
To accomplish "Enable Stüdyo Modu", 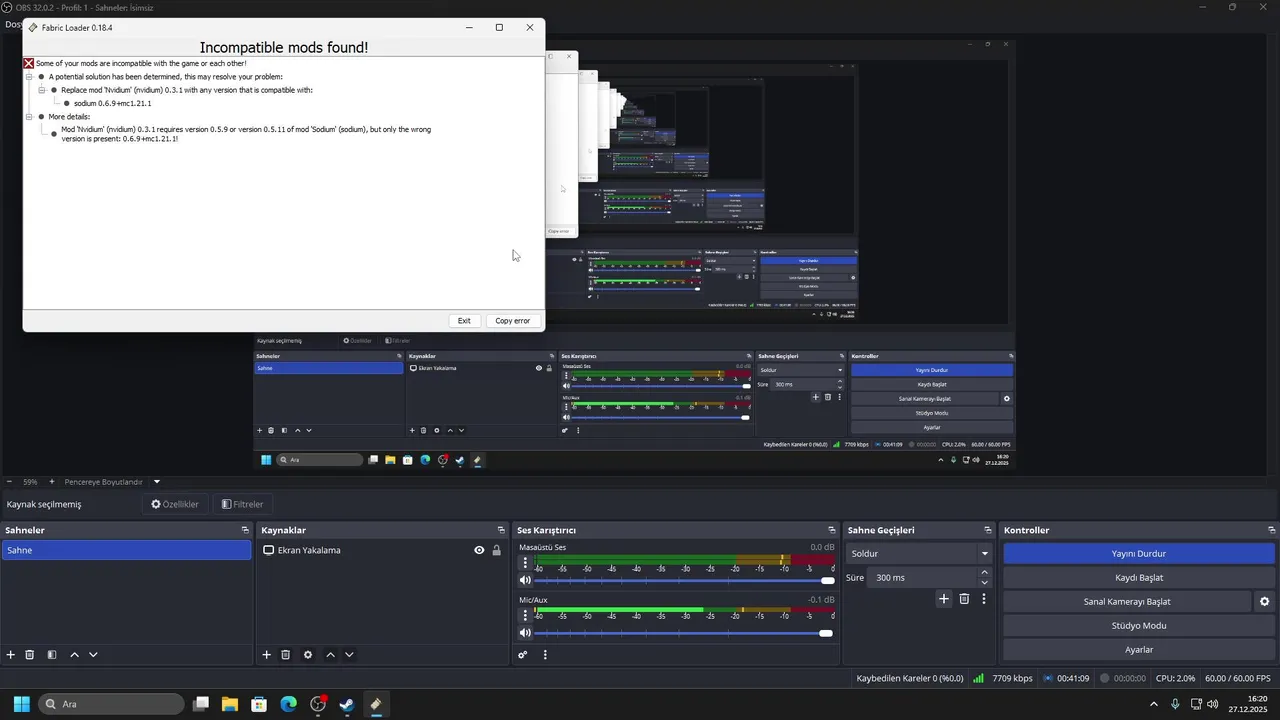I will point(1139,626).
